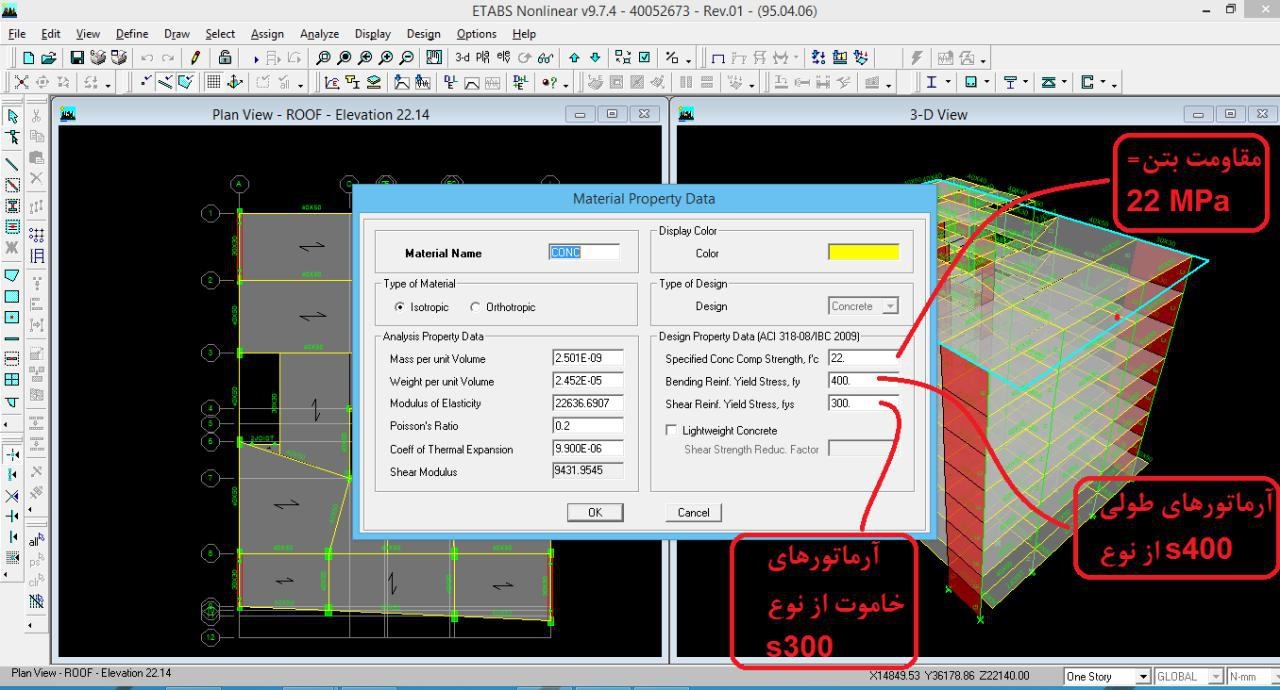1280x690 pixels.
Task: Select the Orthotropic radio button
Action: click(x=475, y=307)
